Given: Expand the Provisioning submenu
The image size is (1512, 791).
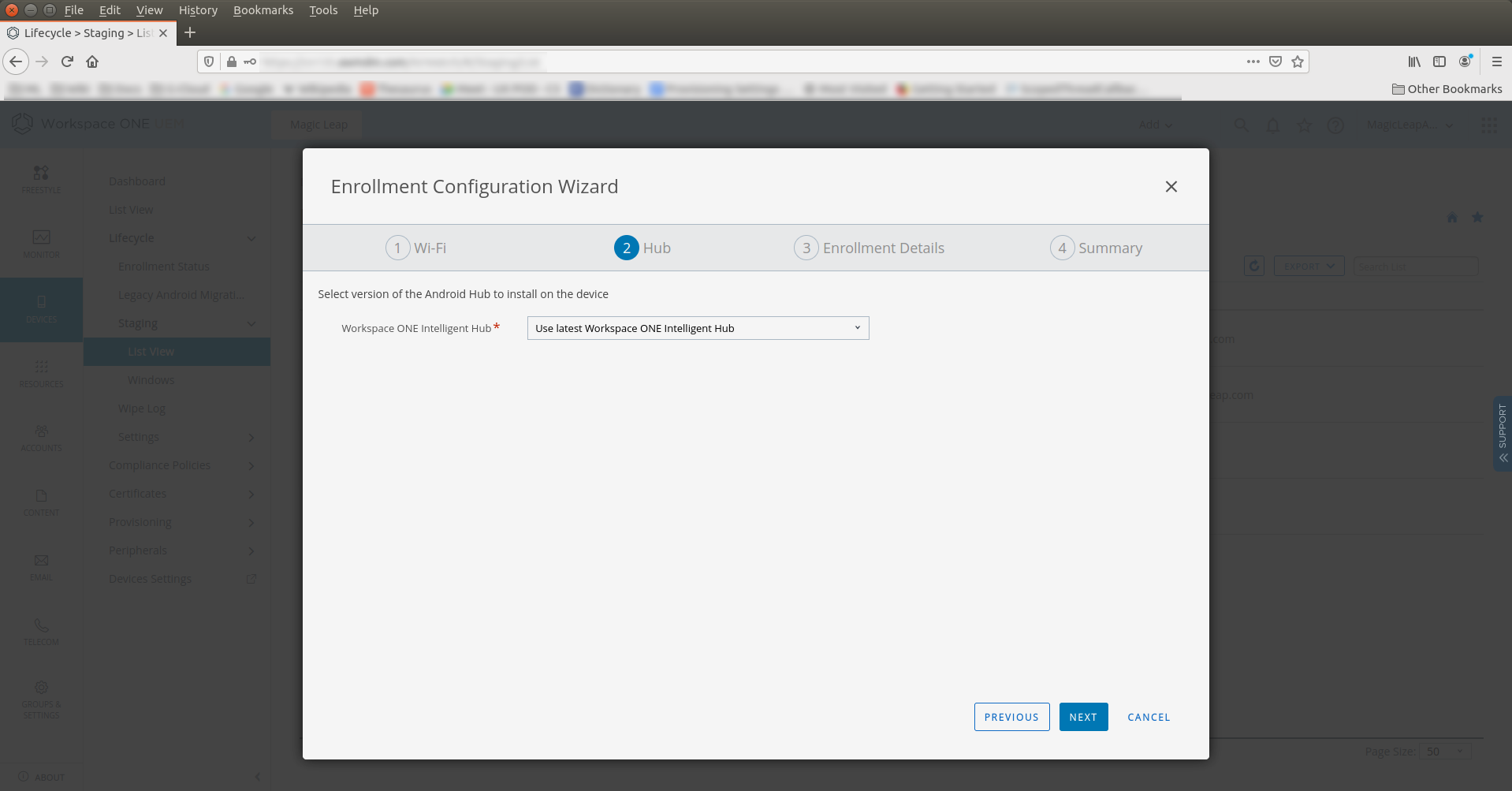Looking at the screenshot, I should point(251,522).
